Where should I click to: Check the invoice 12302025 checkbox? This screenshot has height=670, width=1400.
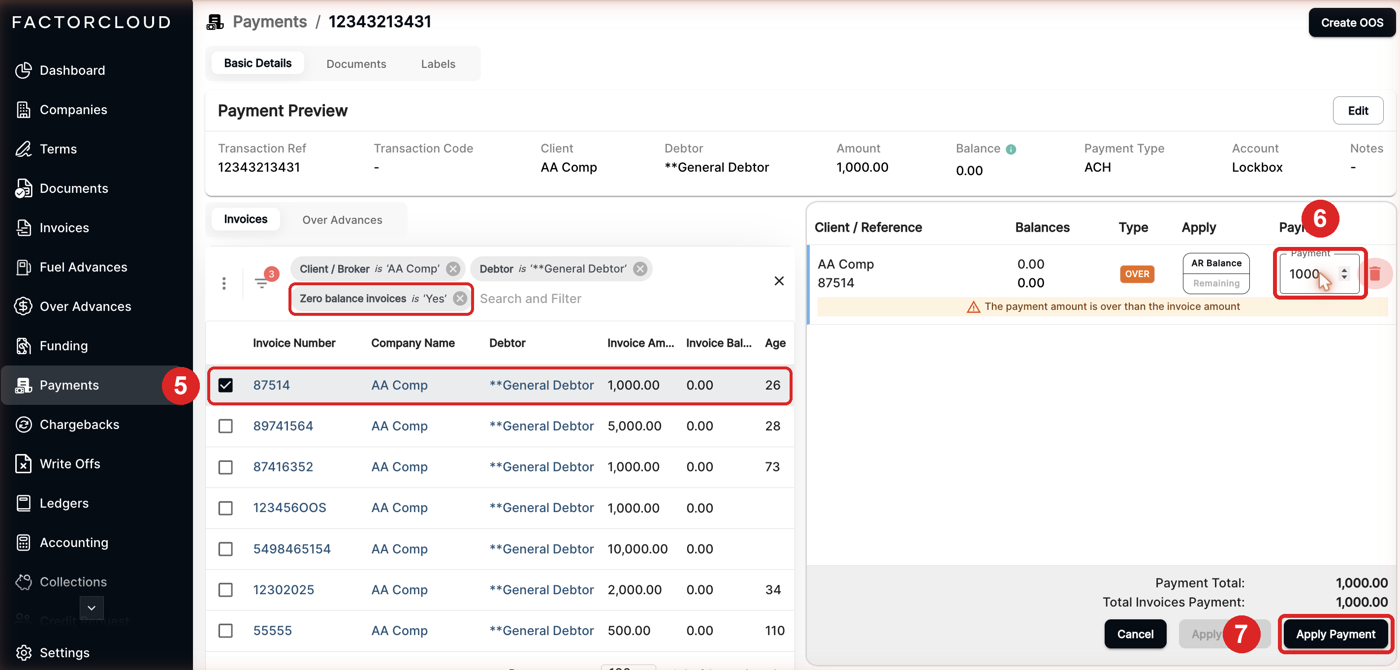point(226,590)
